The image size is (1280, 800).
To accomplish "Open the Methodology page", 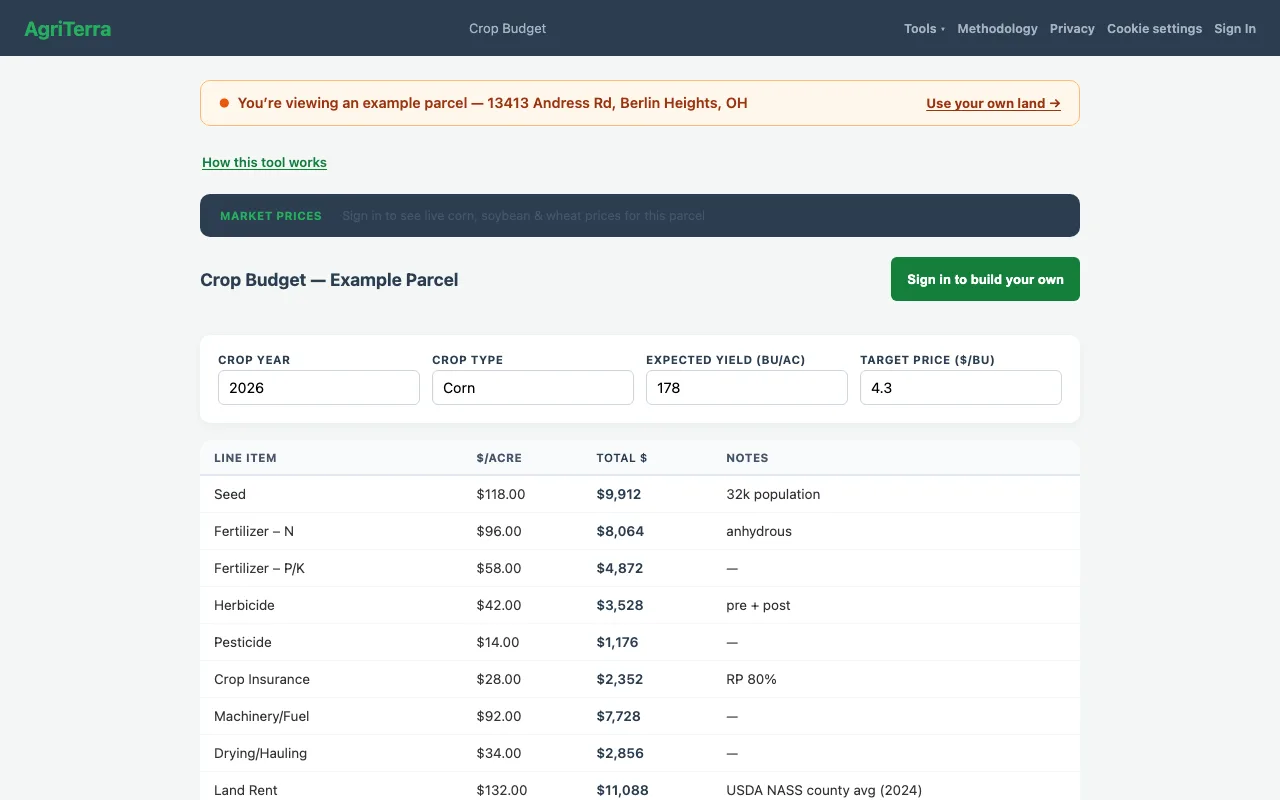I will 997,29.
